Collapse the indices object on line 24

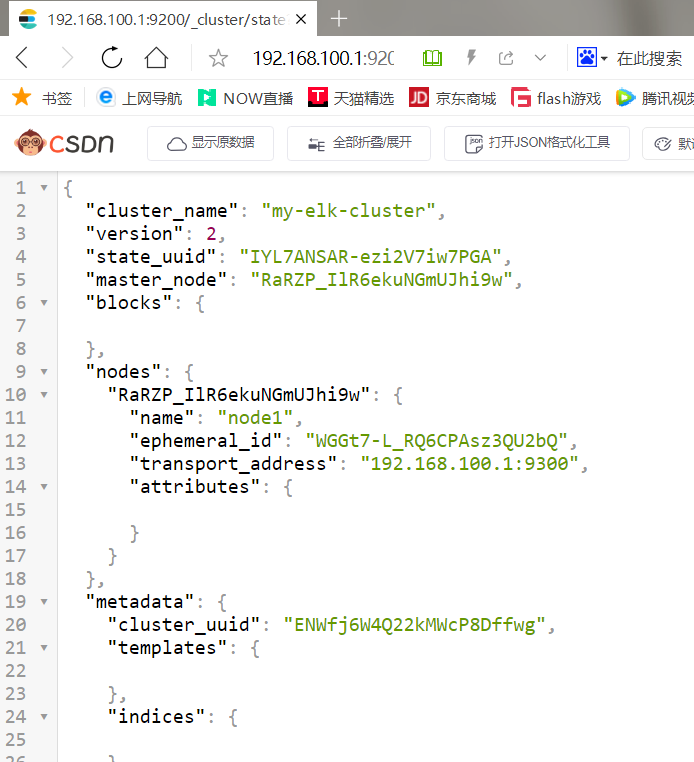coord(44,717)
